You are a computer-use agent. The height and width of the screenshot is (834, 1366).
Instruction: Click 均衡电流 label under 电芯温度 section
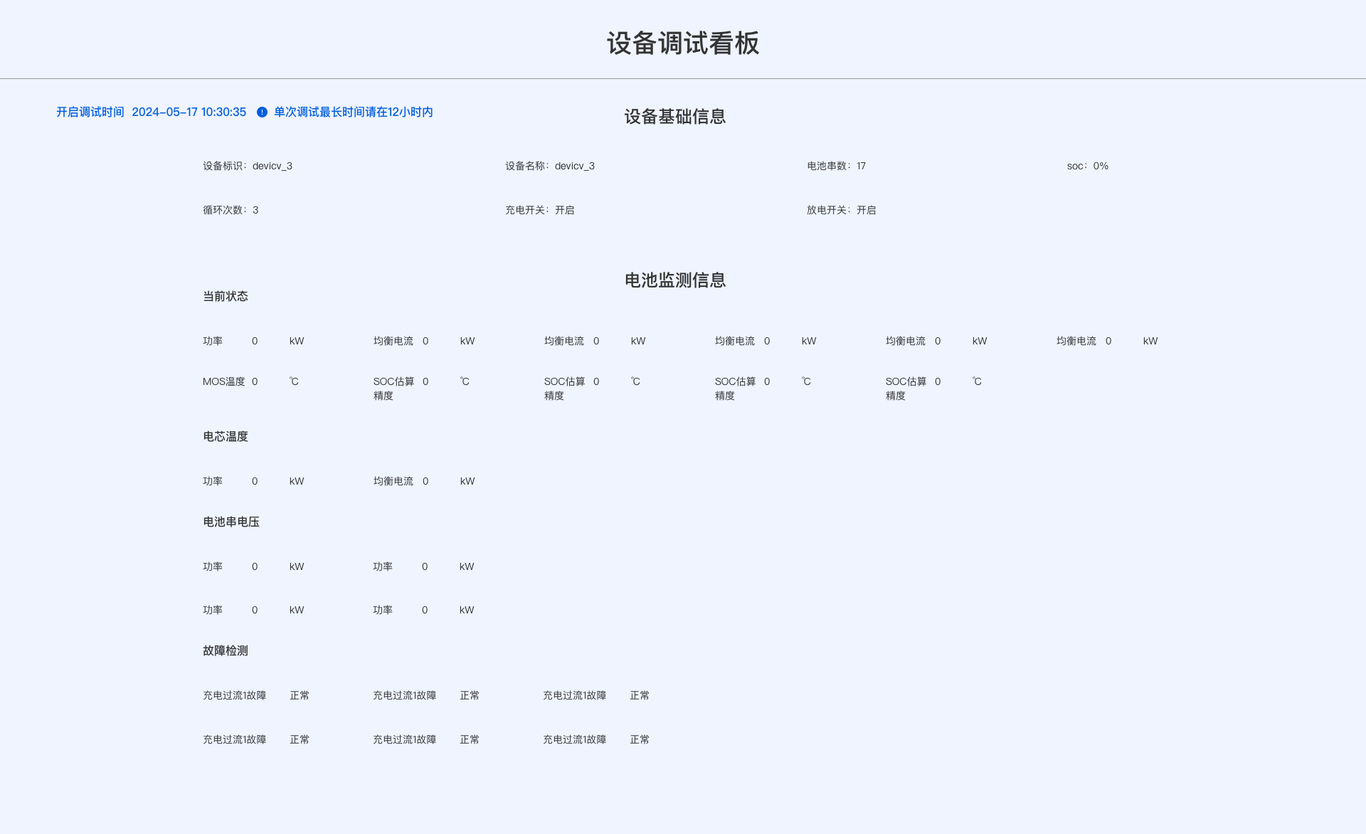click(393, 481)
